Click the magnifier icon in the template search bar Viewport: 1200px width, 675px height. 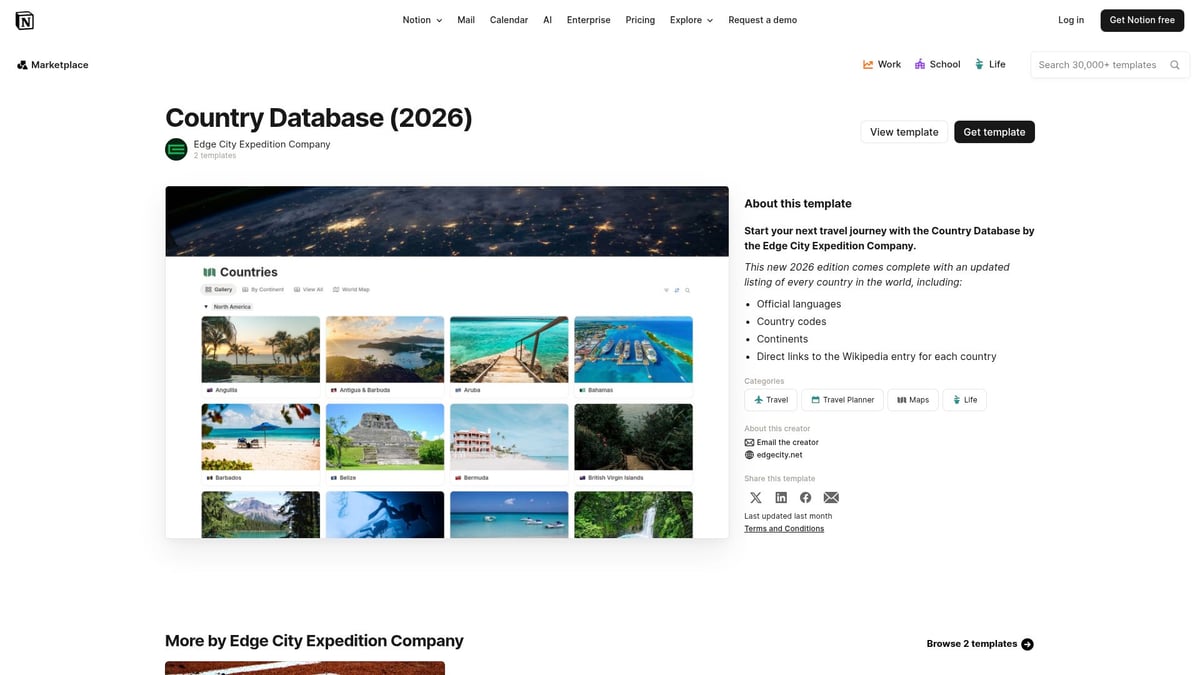point(1175,64)
